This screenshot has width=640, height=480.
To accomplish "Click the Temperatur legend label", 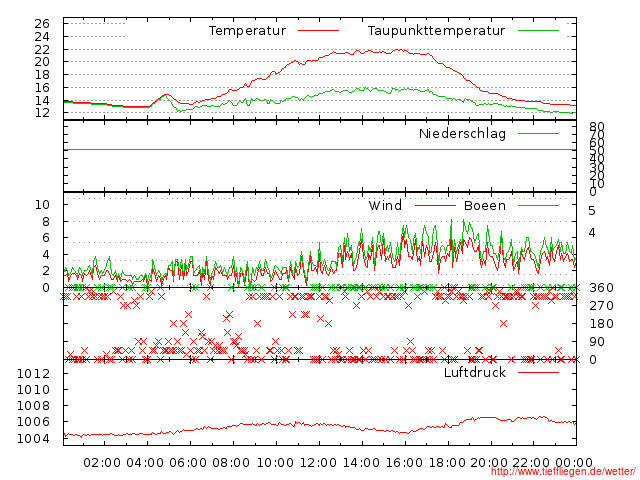I will click(247, 31).
